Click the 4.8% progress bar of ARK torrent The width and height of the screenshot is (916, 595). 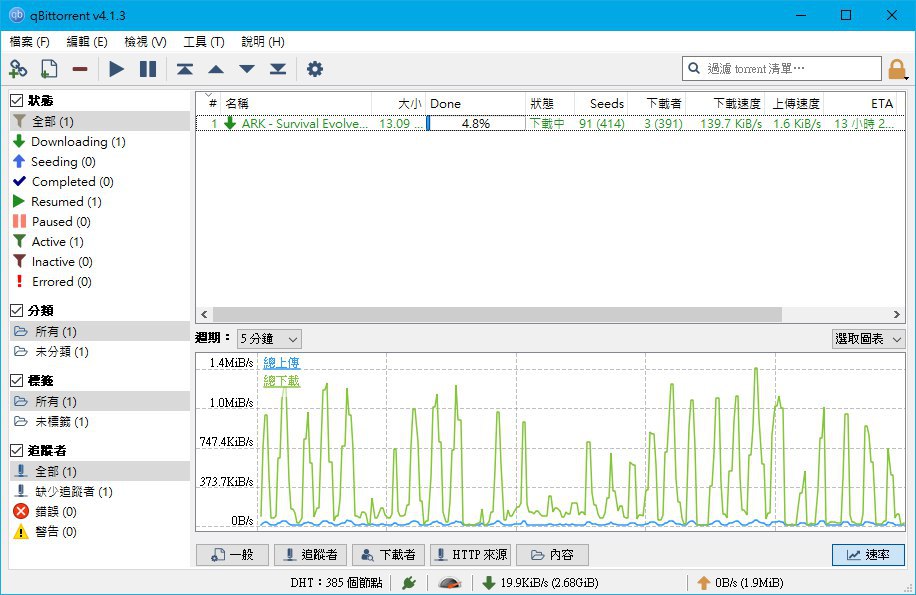click(x=476, y=123)
